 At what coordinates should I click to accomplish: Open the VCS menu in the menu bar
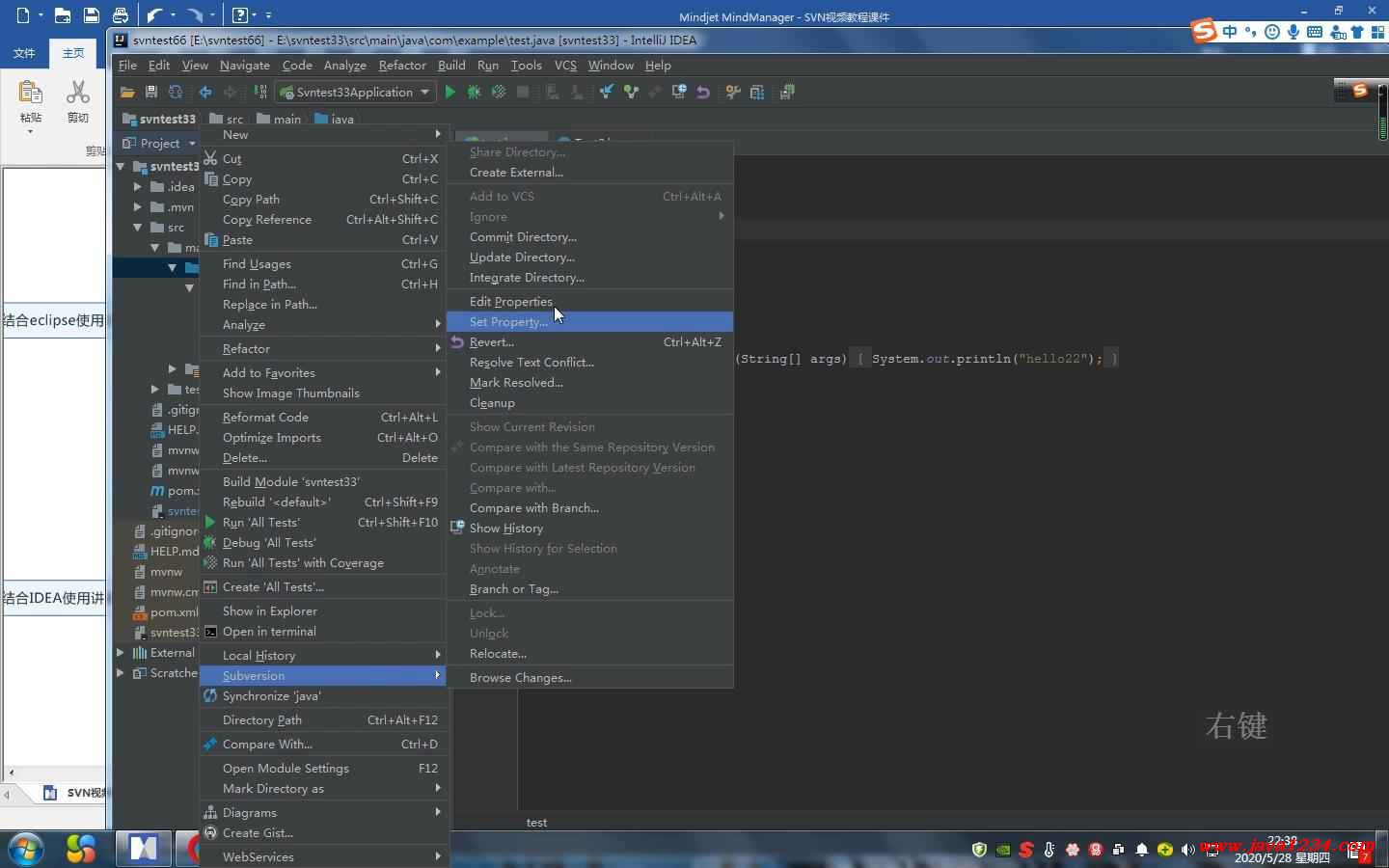pos(565,65)
